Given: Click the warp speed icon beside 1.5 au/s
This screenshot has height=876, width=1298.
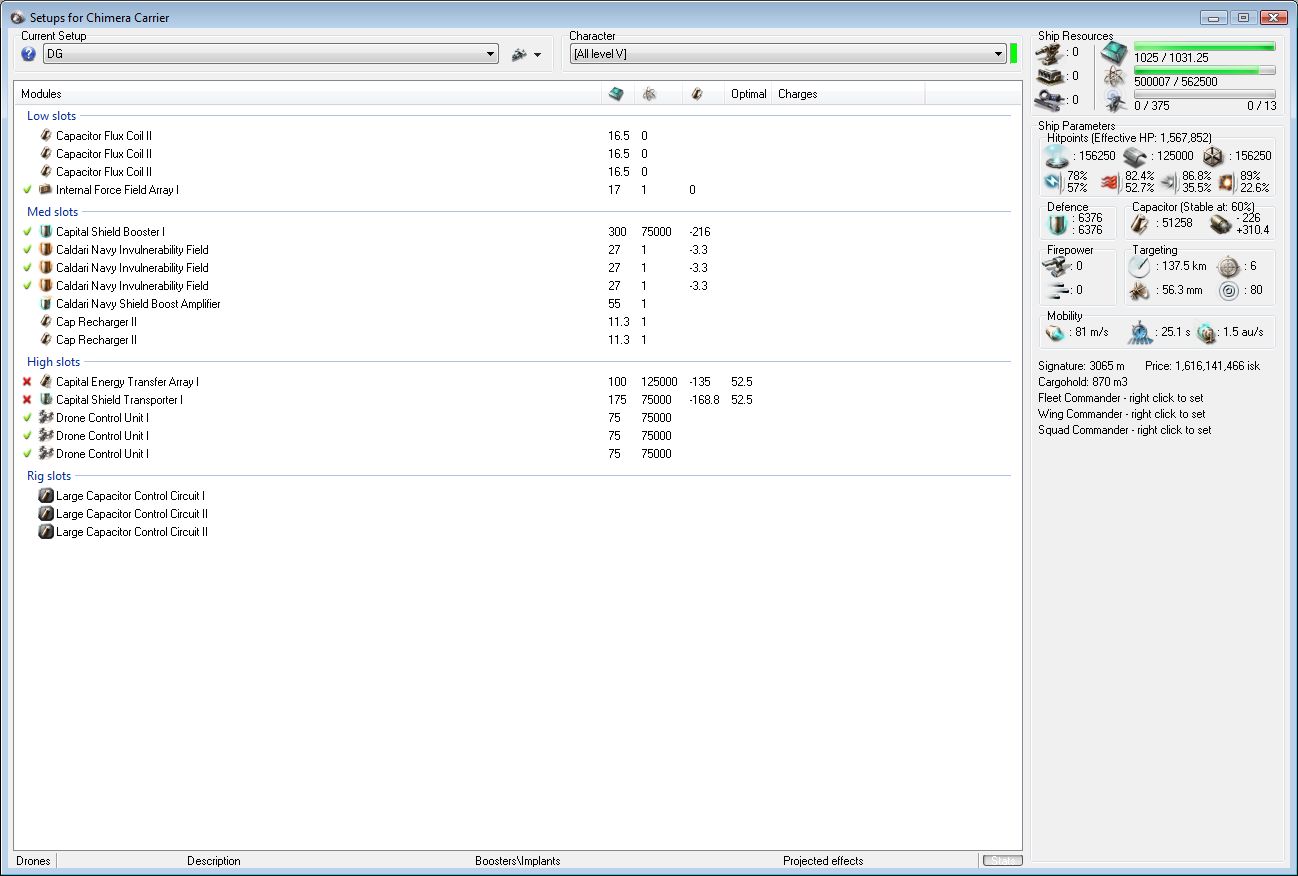Looking at the screenshot, I should click(1206, 332).
